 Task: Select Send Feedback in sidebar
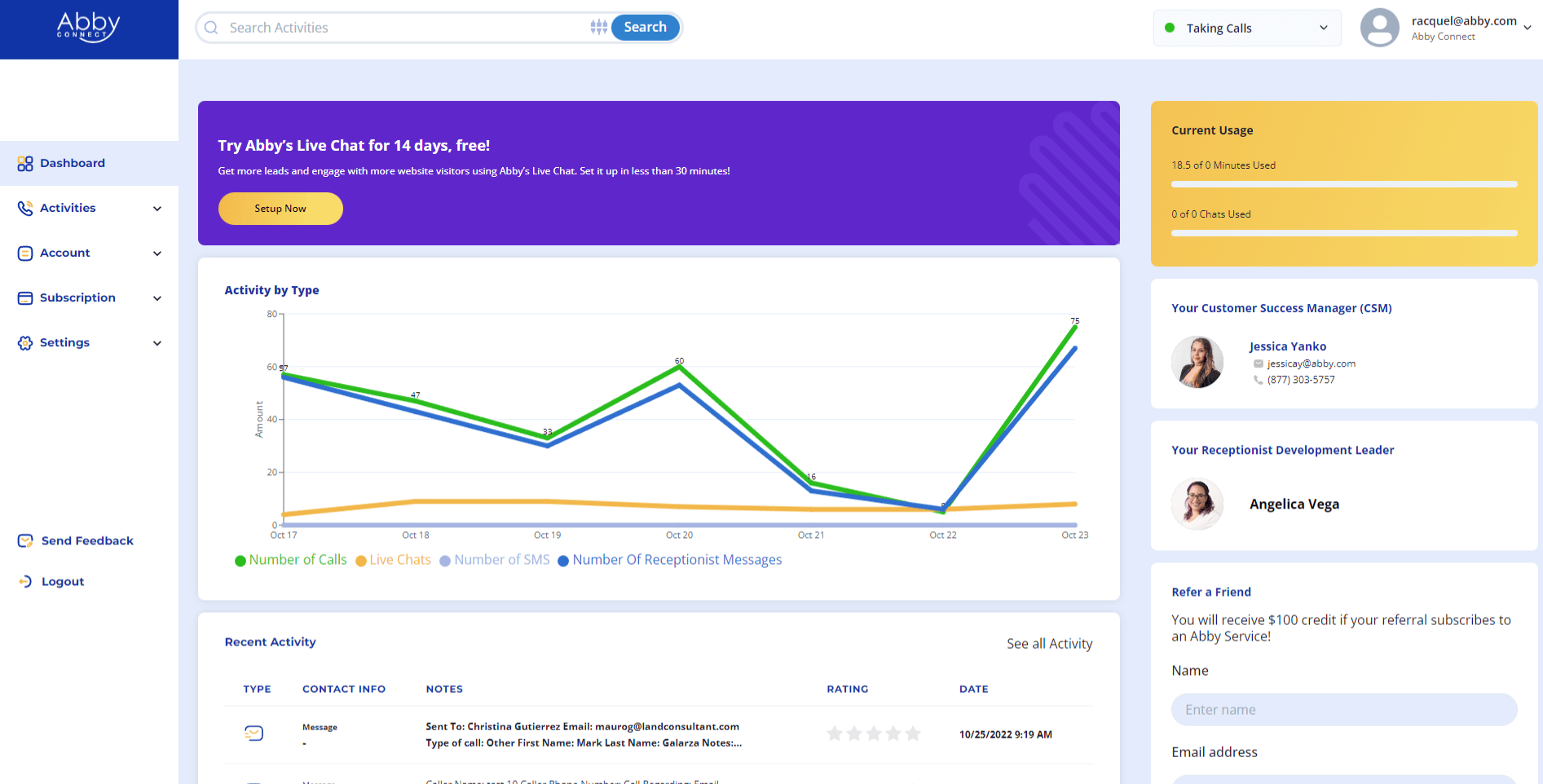click(x=87, y=540)
